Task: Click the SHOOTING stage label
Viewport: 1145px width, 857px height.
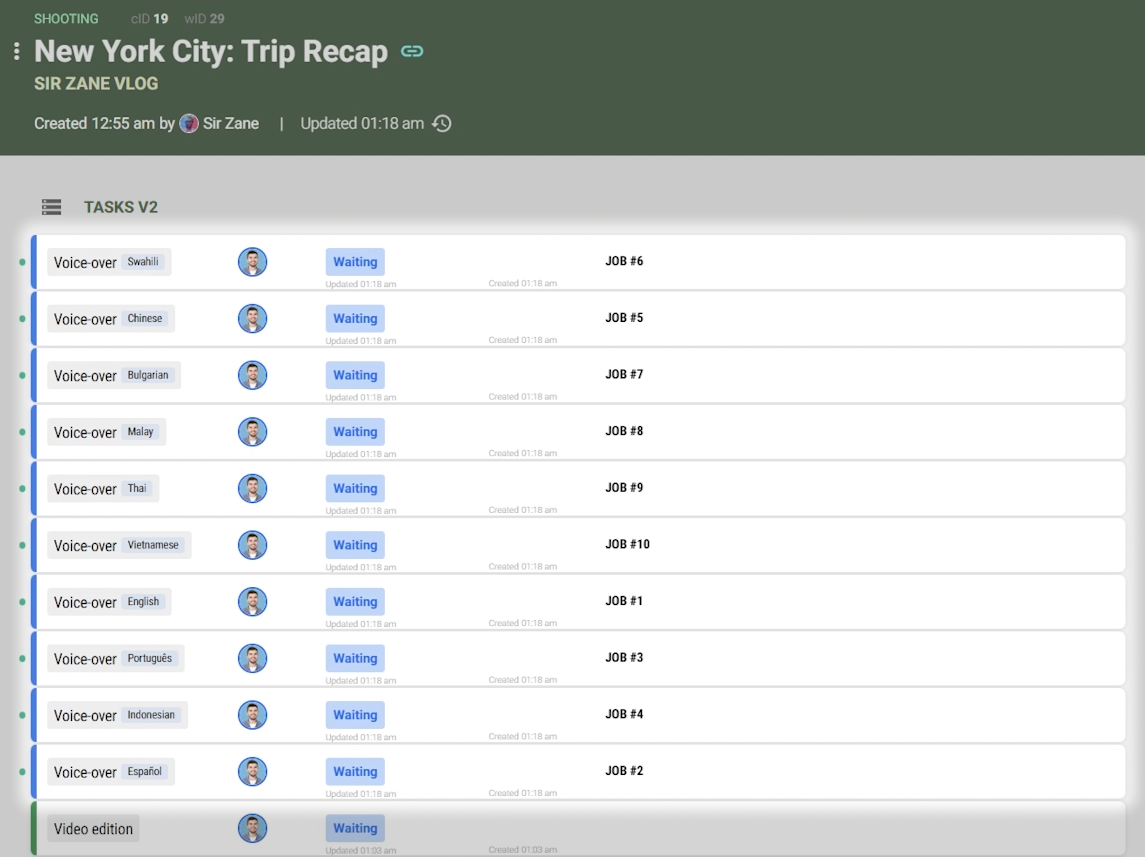Action: 66,19
